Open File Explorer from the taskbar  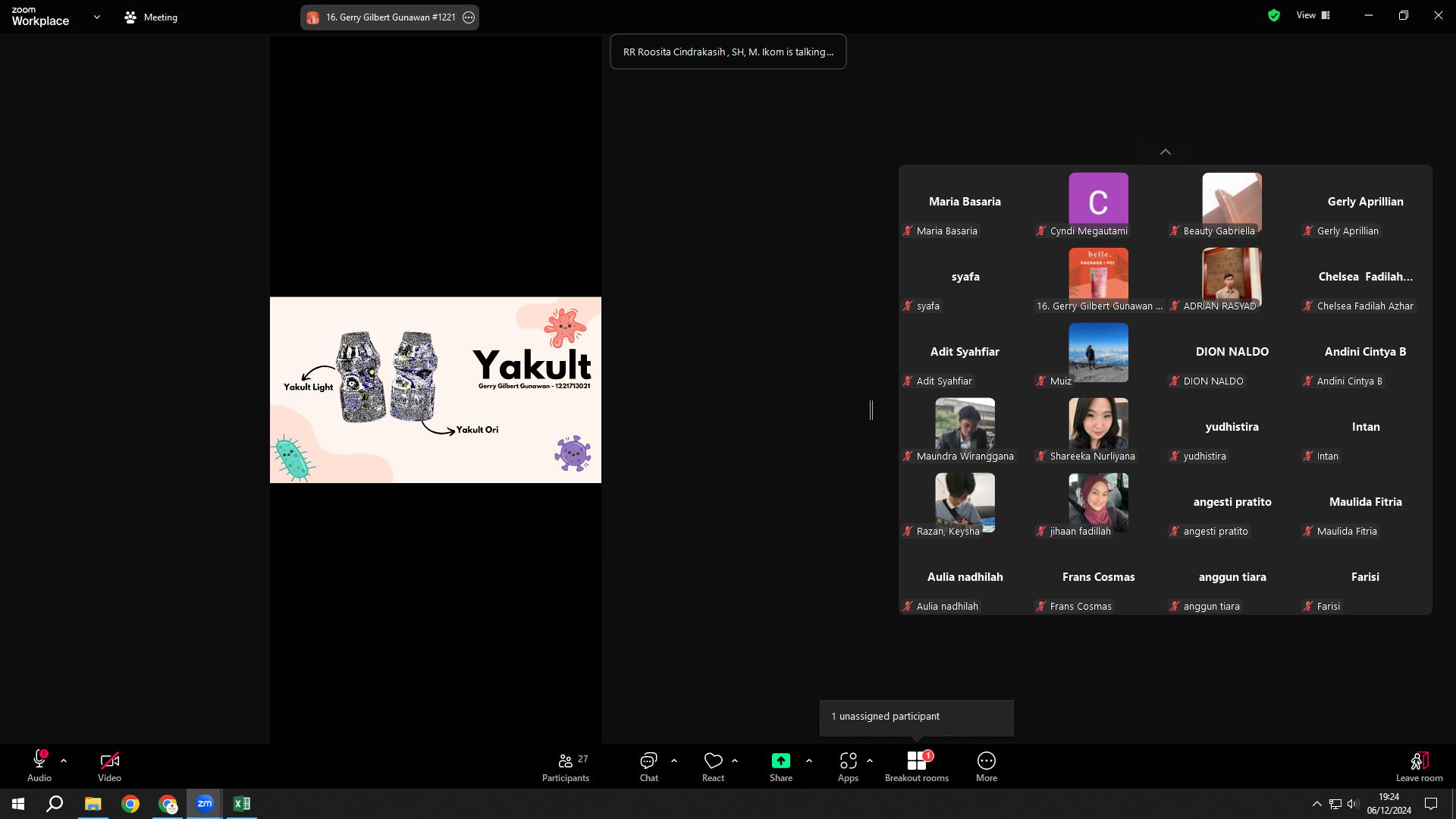[93, 804]
